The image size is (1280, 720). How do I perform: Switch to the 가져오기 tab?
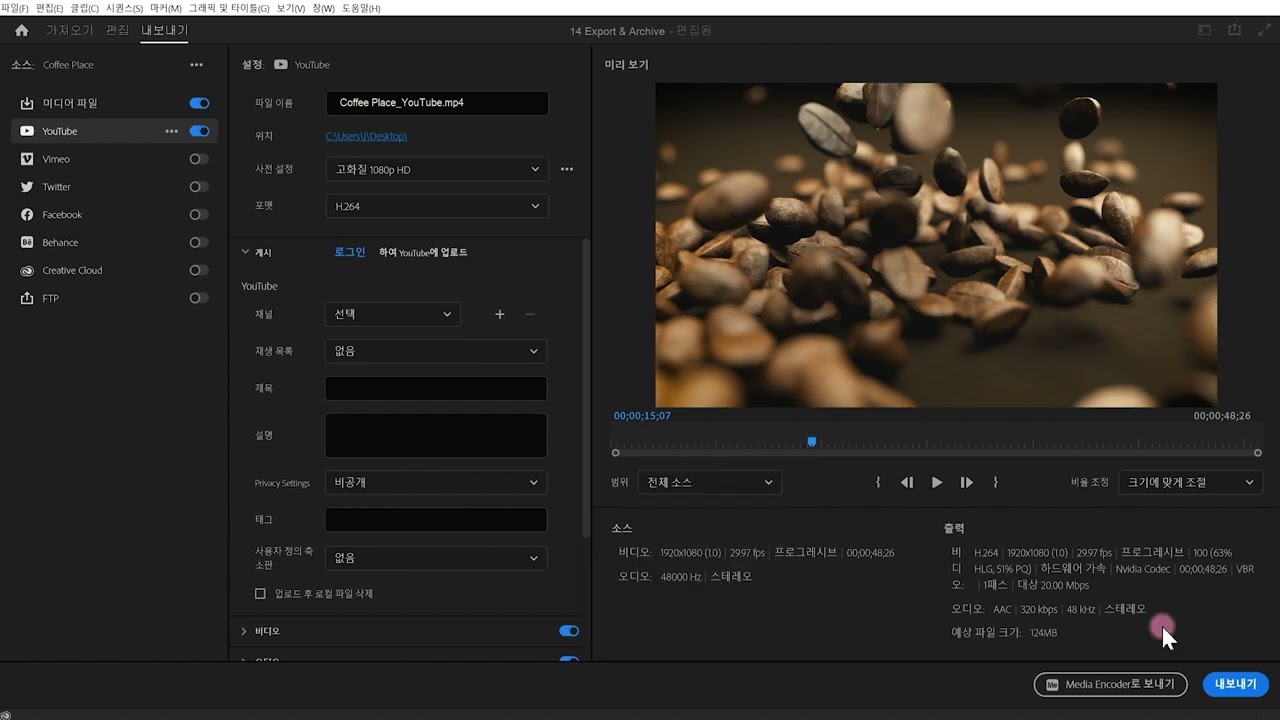(x=70, y=30)
